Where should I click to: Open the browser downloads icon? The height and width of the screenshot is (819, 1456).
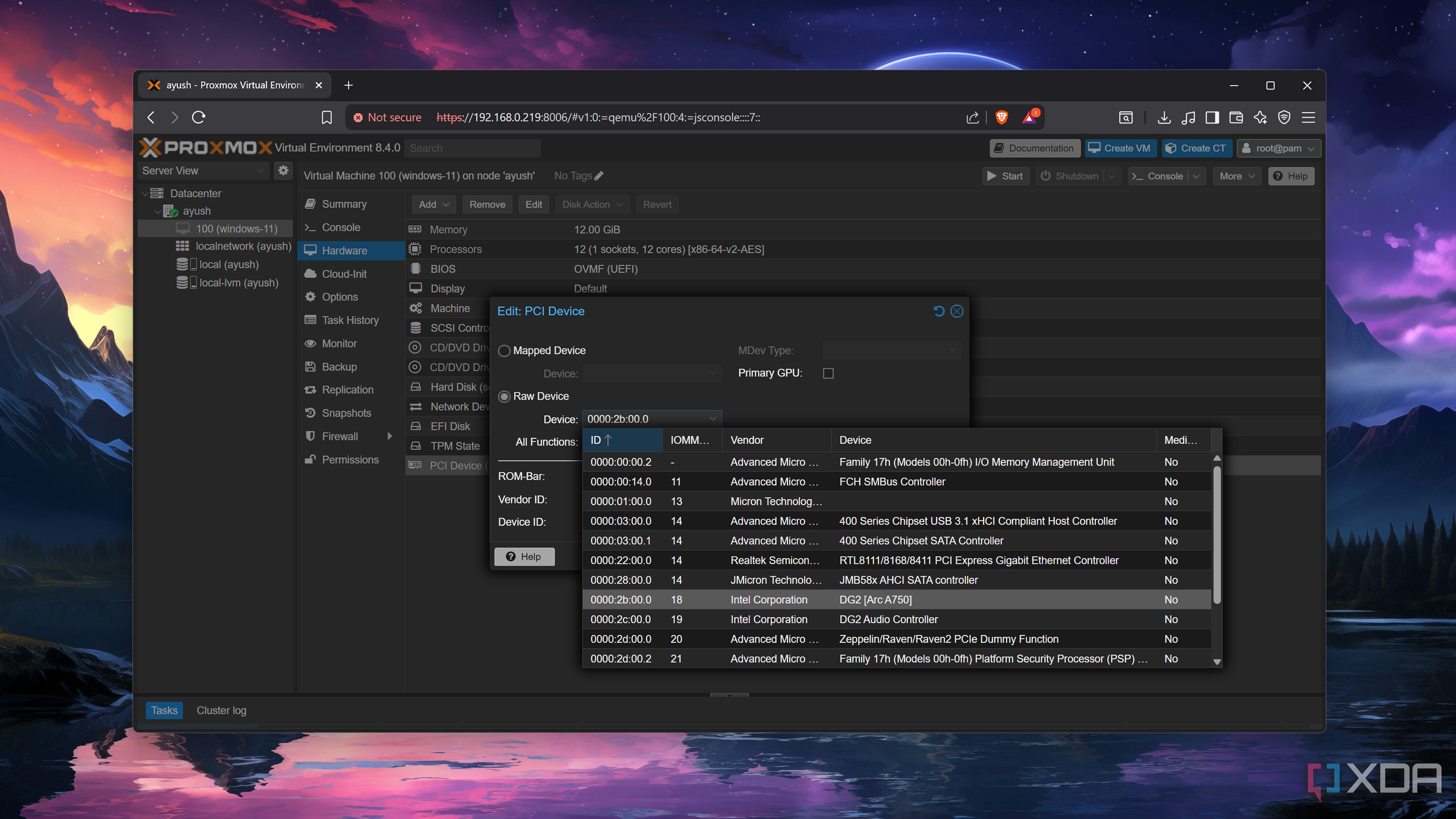tap(1164, 118)
